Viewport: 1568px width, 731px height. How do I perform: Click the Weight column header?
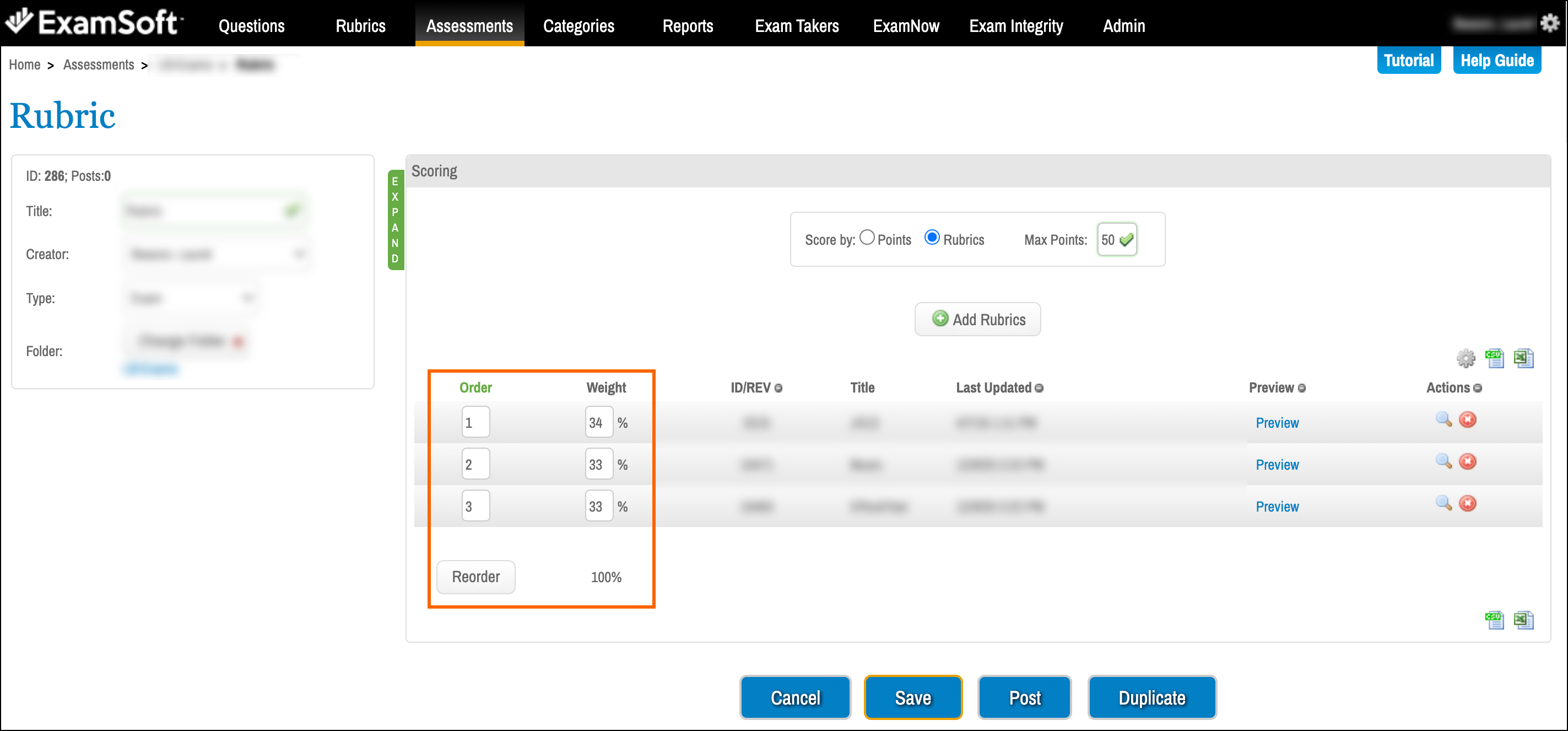click(605, 388)
